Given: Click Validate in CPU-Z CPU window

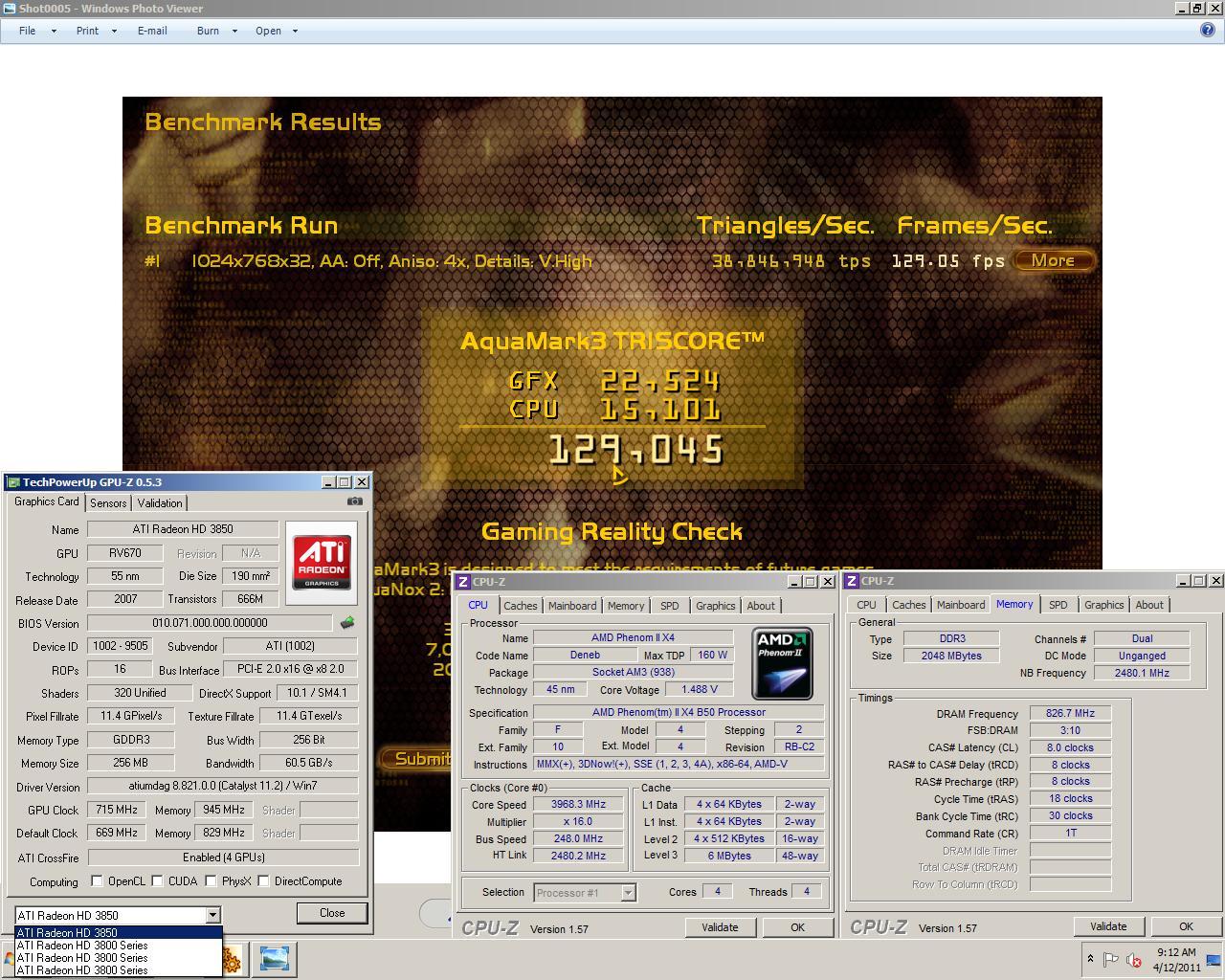Looking at the screenshot, I should (x=720, y=927).
